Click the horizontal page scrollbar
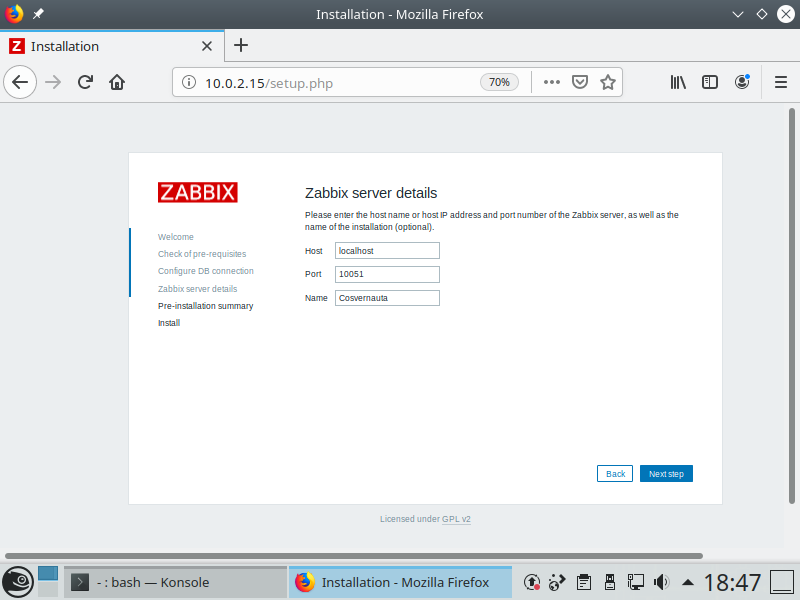This screenshot has width=800, height=600. (354, 556)
